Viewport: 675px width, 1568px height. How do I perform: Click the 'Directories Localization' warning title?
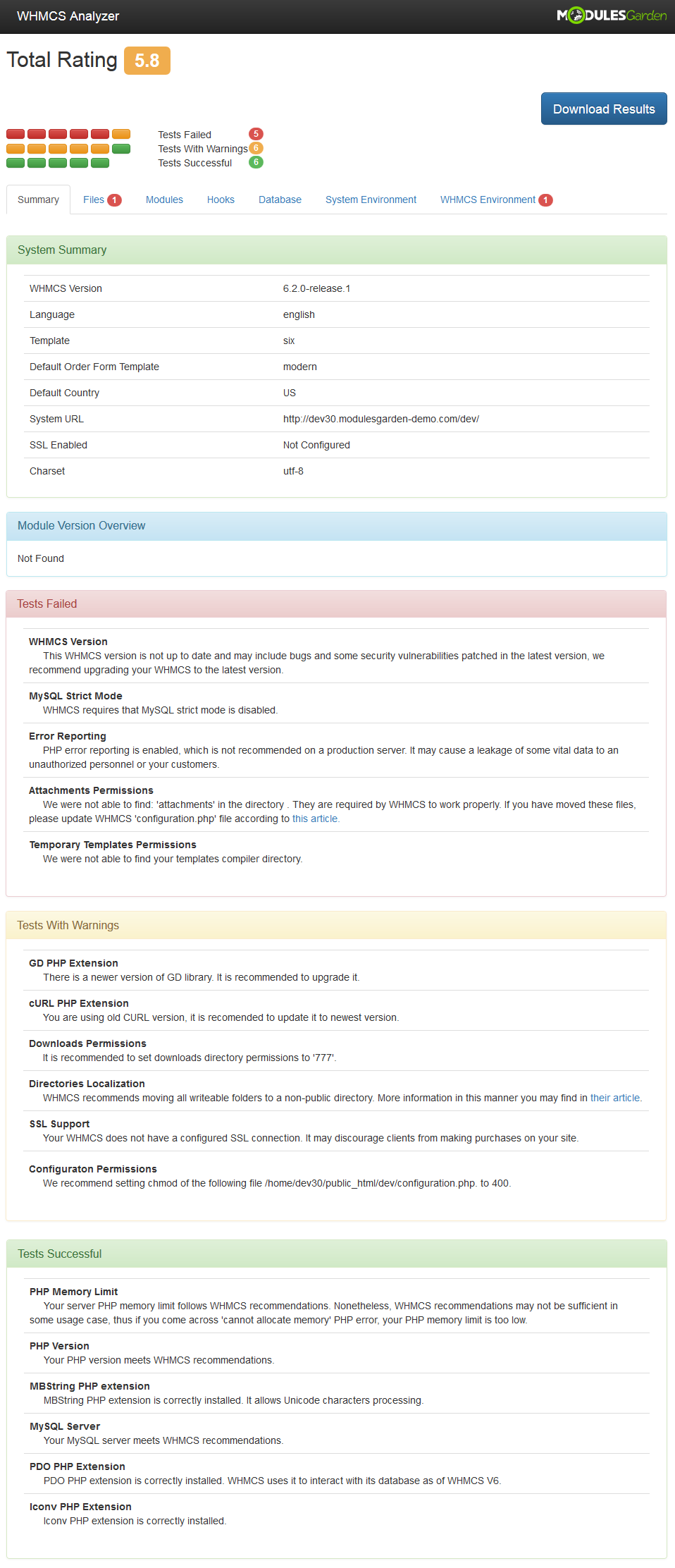tap(87, 1084)
